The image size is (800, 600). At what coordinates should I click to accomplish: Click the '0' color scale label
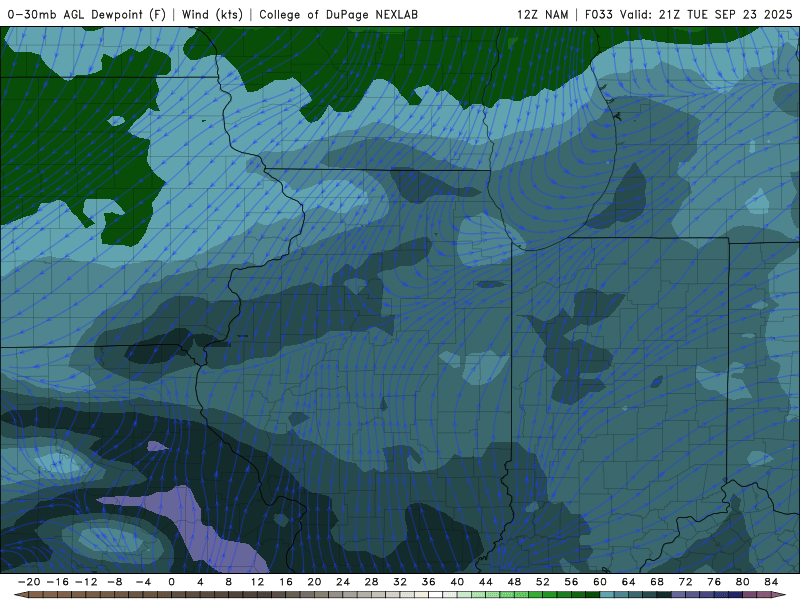point(171,582)
